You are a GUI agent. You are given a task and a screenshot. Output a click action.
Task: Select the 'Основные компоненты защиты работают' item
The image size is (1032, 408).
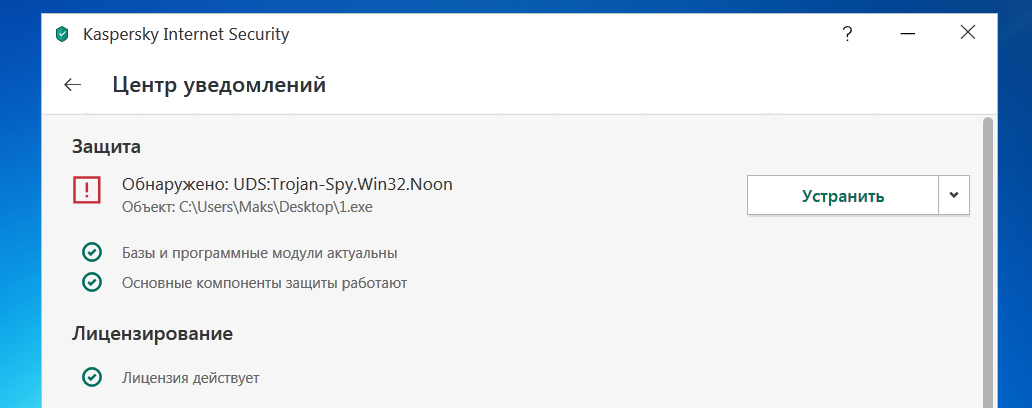click(x=264, y=283)
